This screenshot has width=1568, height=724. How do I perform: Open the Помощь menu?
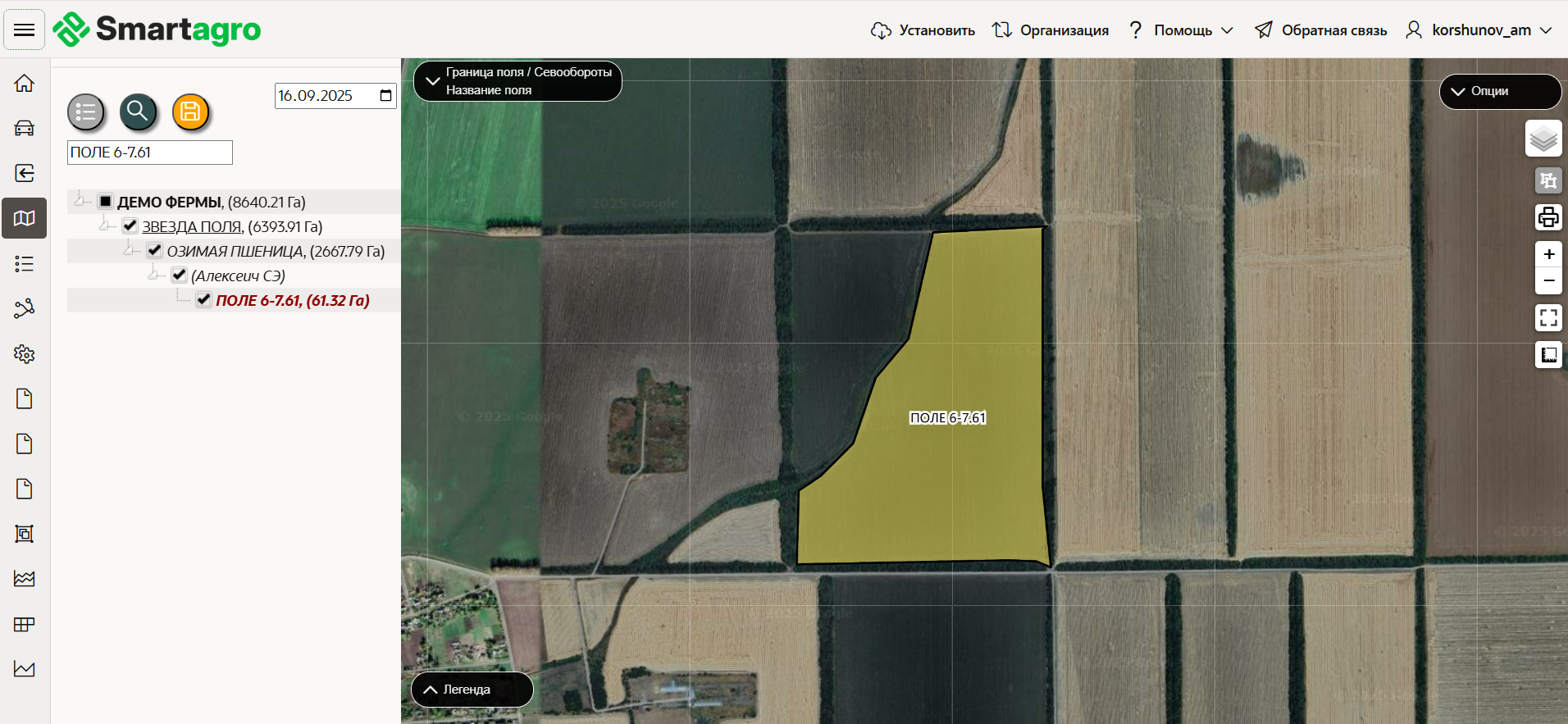pyautogui.click(x=1181, y=30)
